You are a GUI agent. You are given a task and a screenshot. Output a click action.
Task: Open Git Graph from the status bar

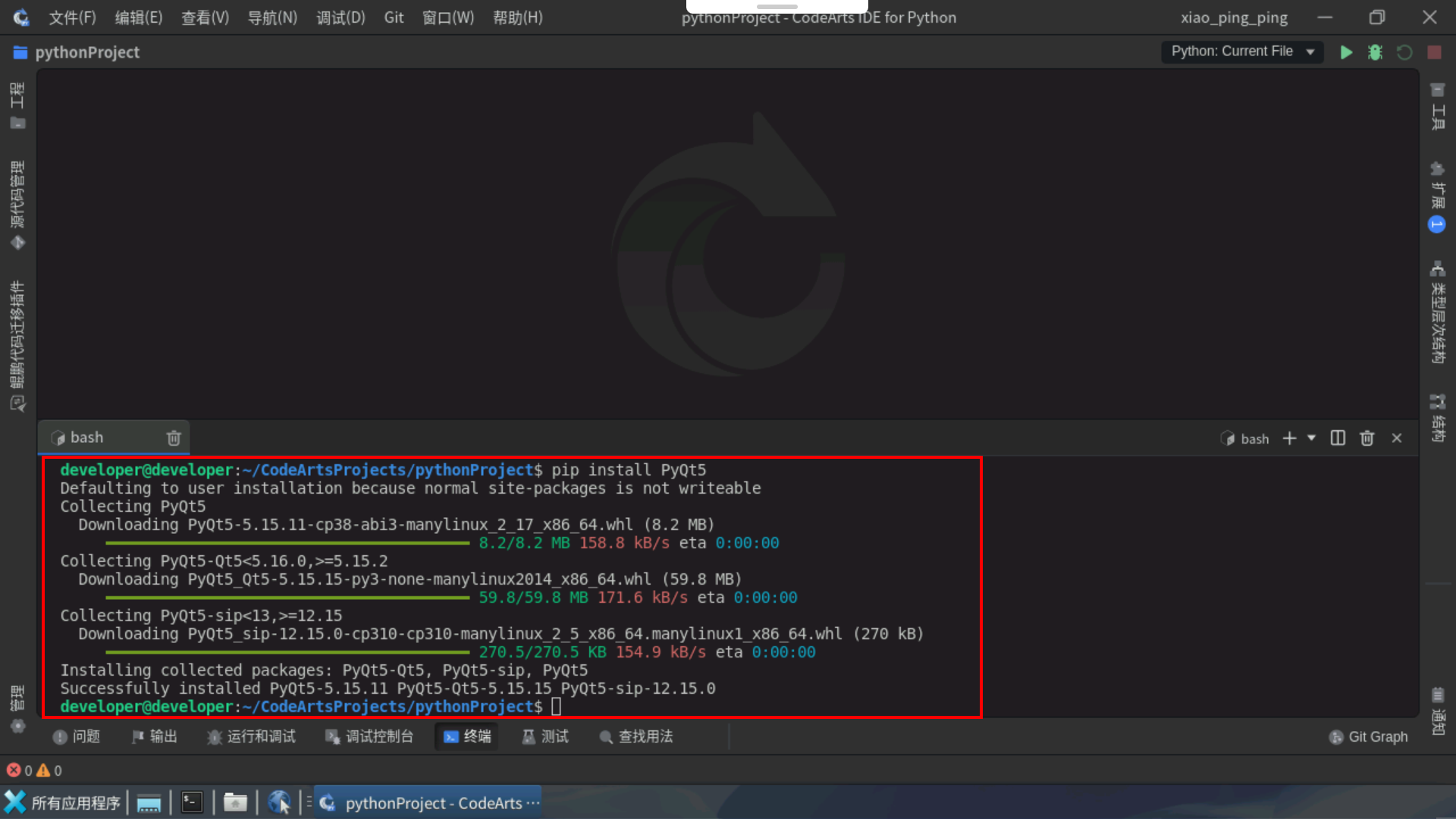(x=1368, y=736)
